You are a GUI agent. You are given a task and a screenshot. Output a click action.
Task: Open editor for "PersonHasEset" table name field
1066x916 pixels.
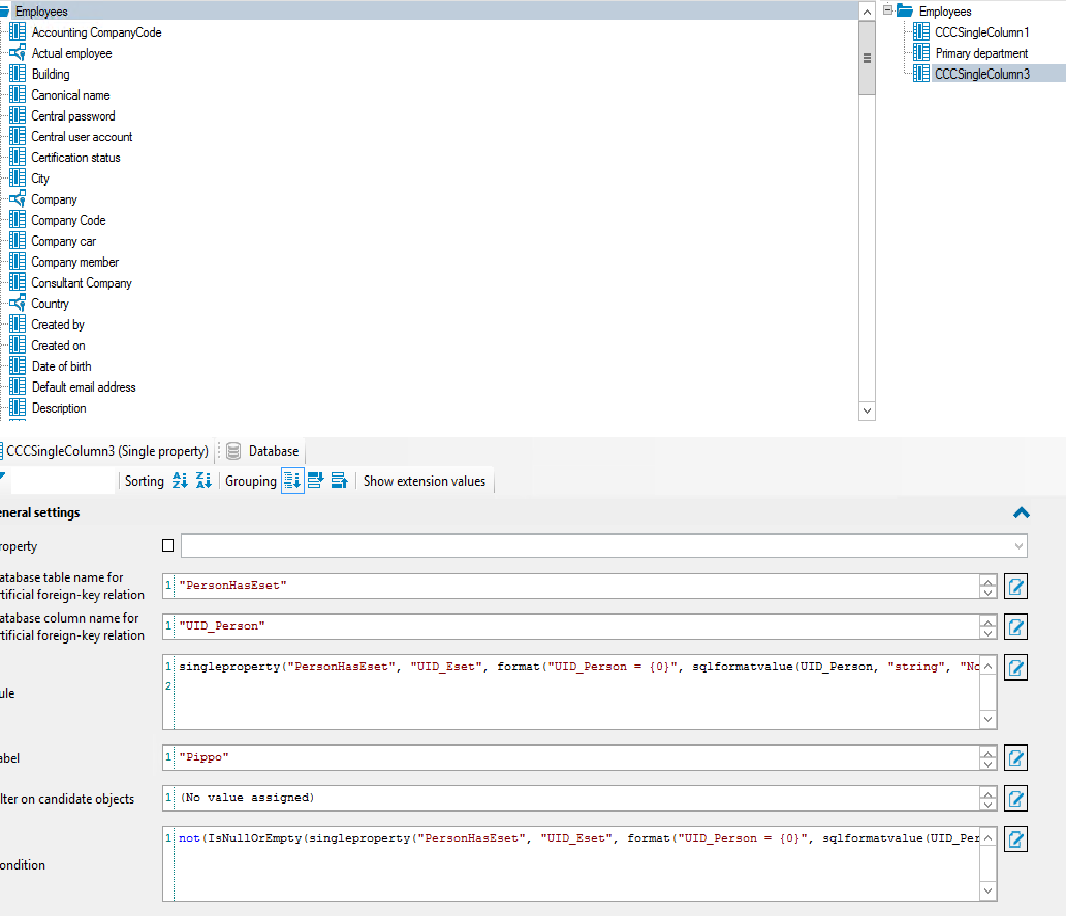click(x=1016, y=586)
